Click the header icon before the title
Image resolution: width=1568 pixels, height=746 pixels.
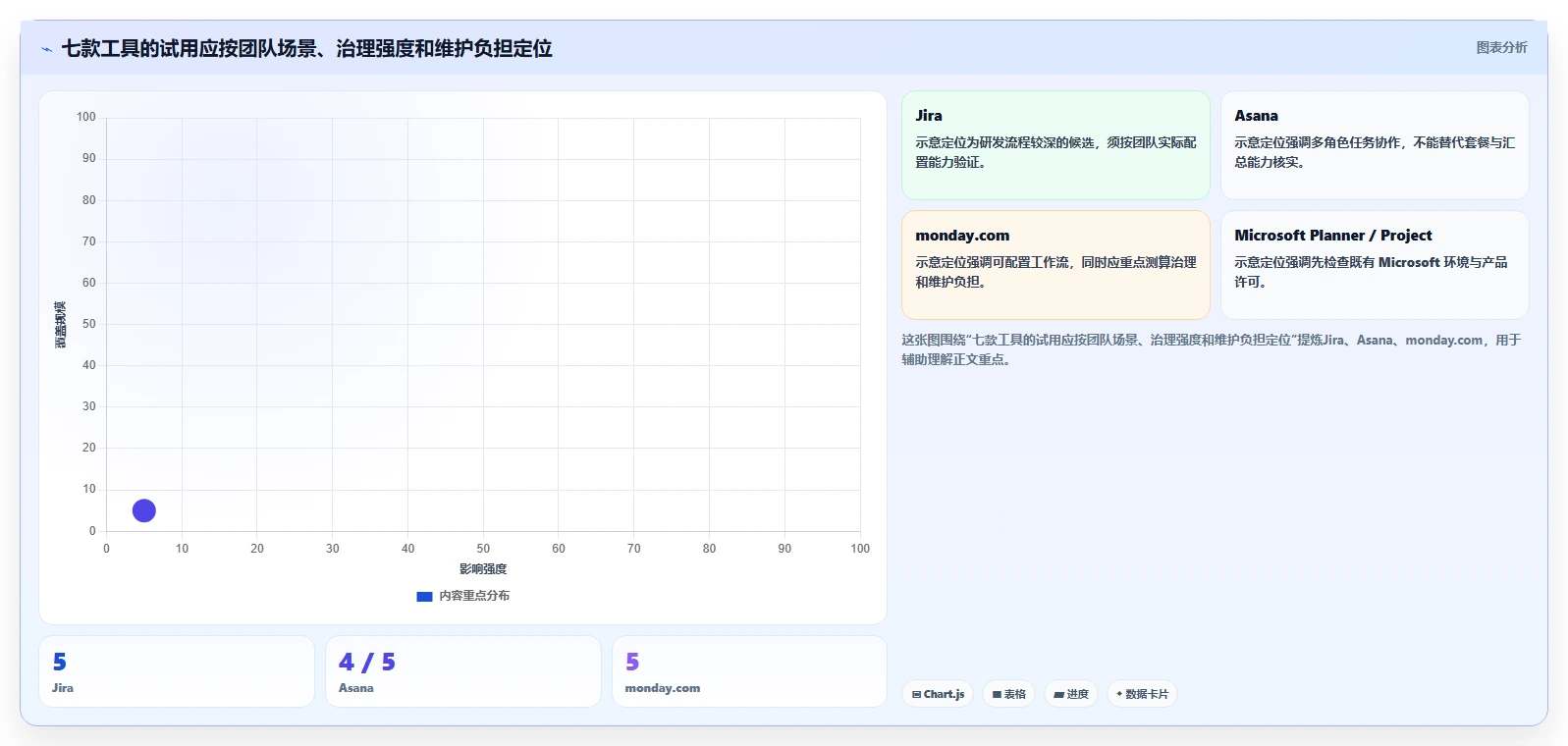click(46, 49)
